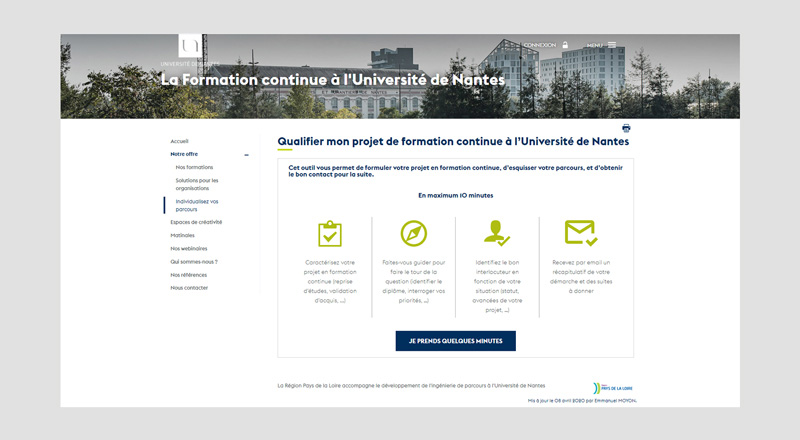Click heading Qualifier mon projet de formation

click(453, 141)
